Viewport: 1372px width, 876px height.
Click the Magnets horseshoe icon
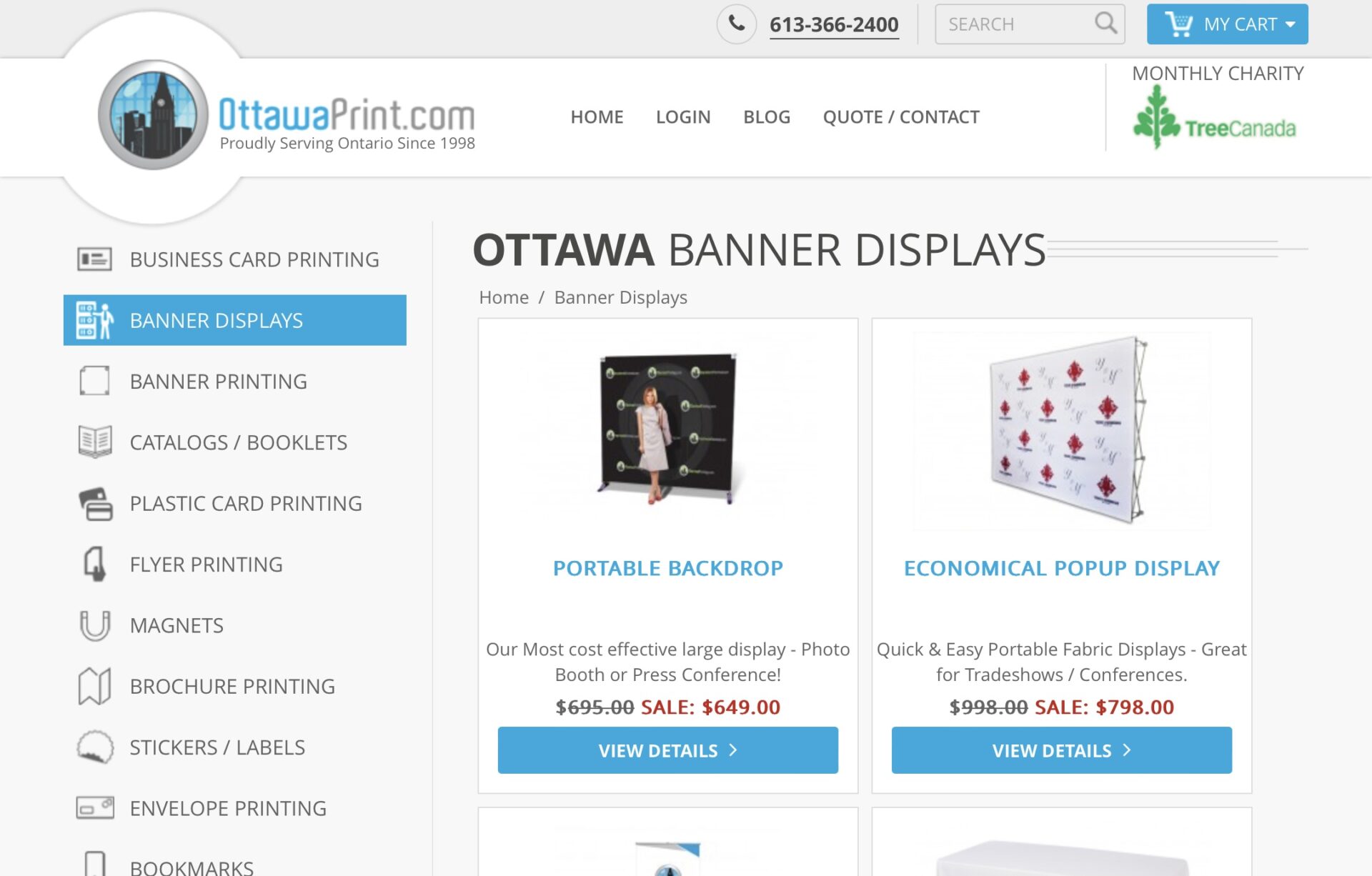pos(94,625)
